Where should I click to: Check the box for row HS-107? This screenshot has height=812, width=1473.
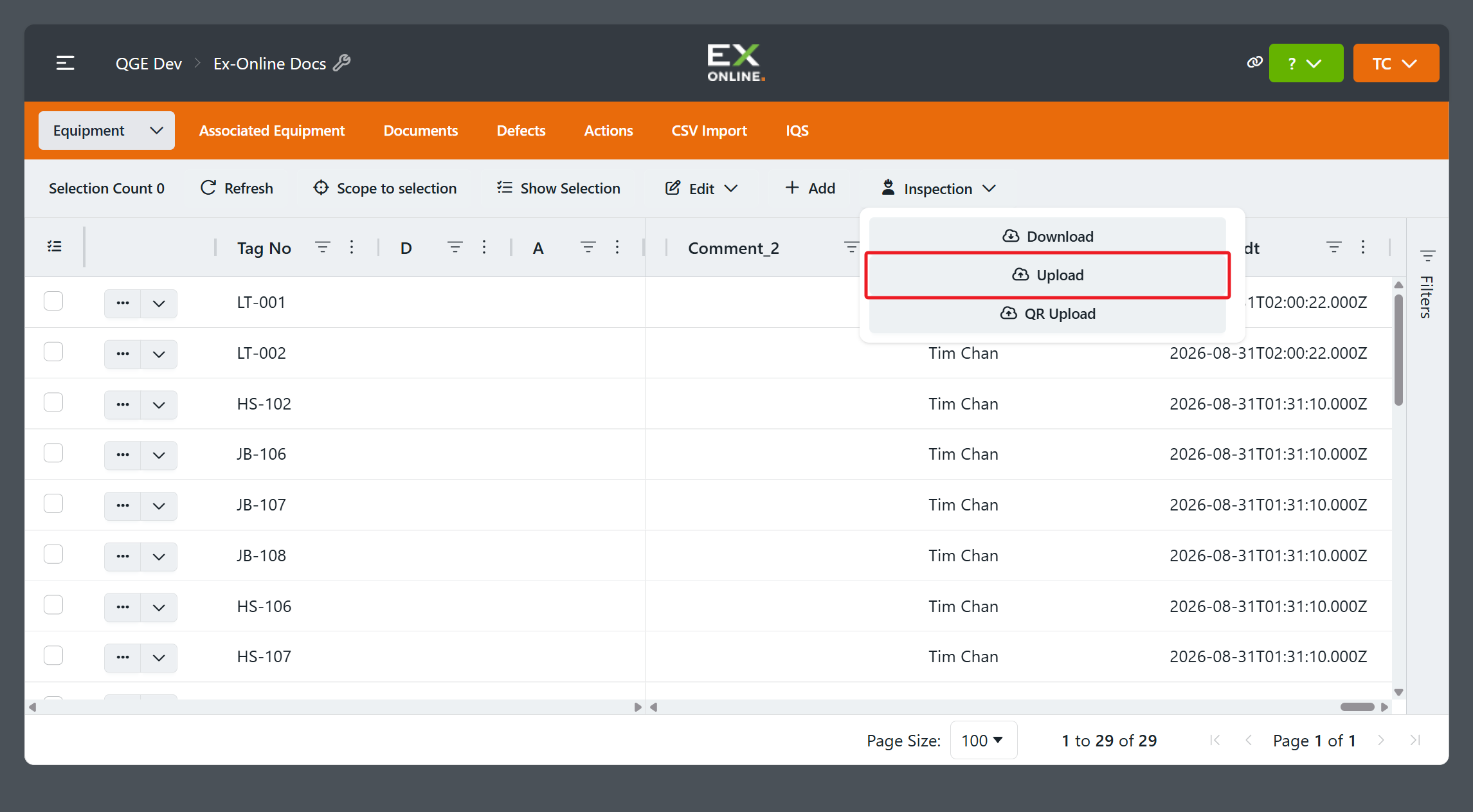(53, 655)
